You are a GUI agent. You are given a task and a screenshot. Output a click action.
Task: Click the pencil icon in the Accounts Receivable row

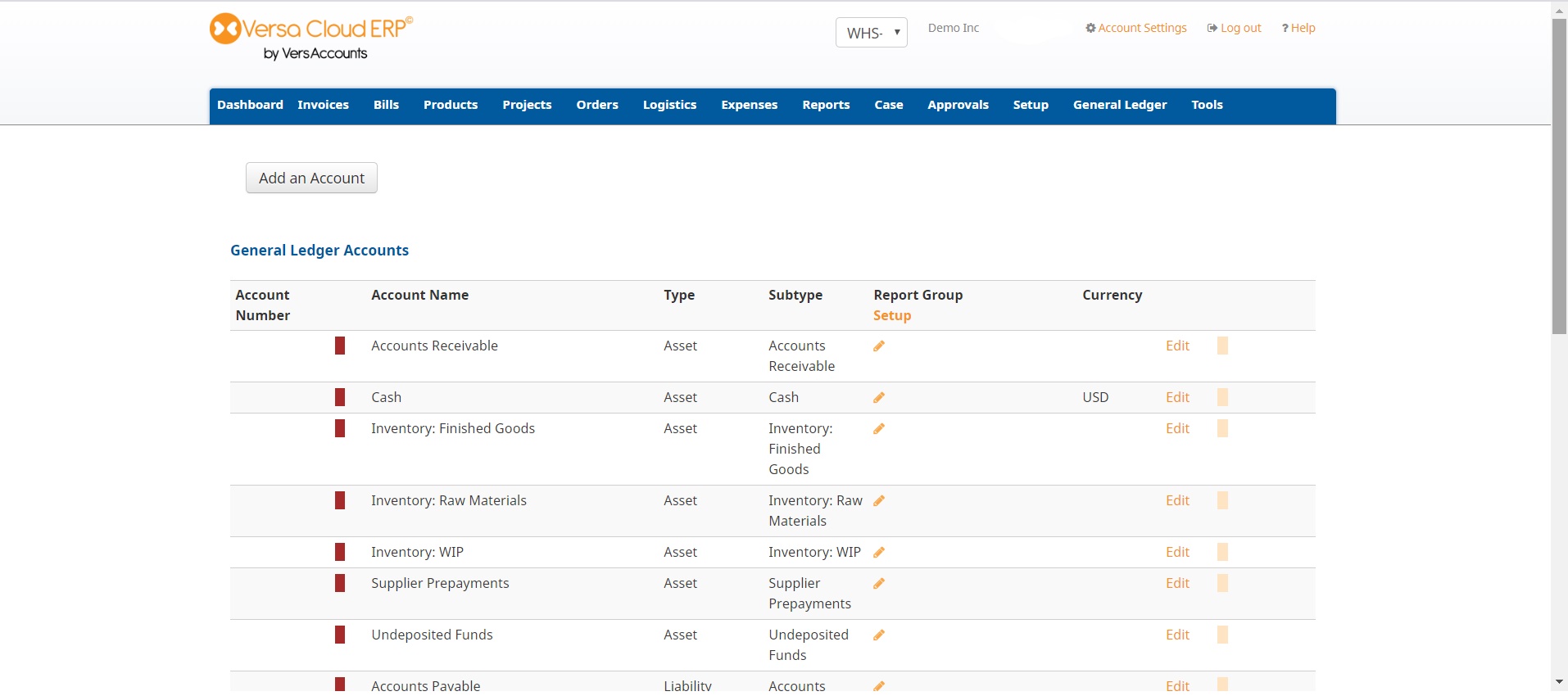coord(878,346)
